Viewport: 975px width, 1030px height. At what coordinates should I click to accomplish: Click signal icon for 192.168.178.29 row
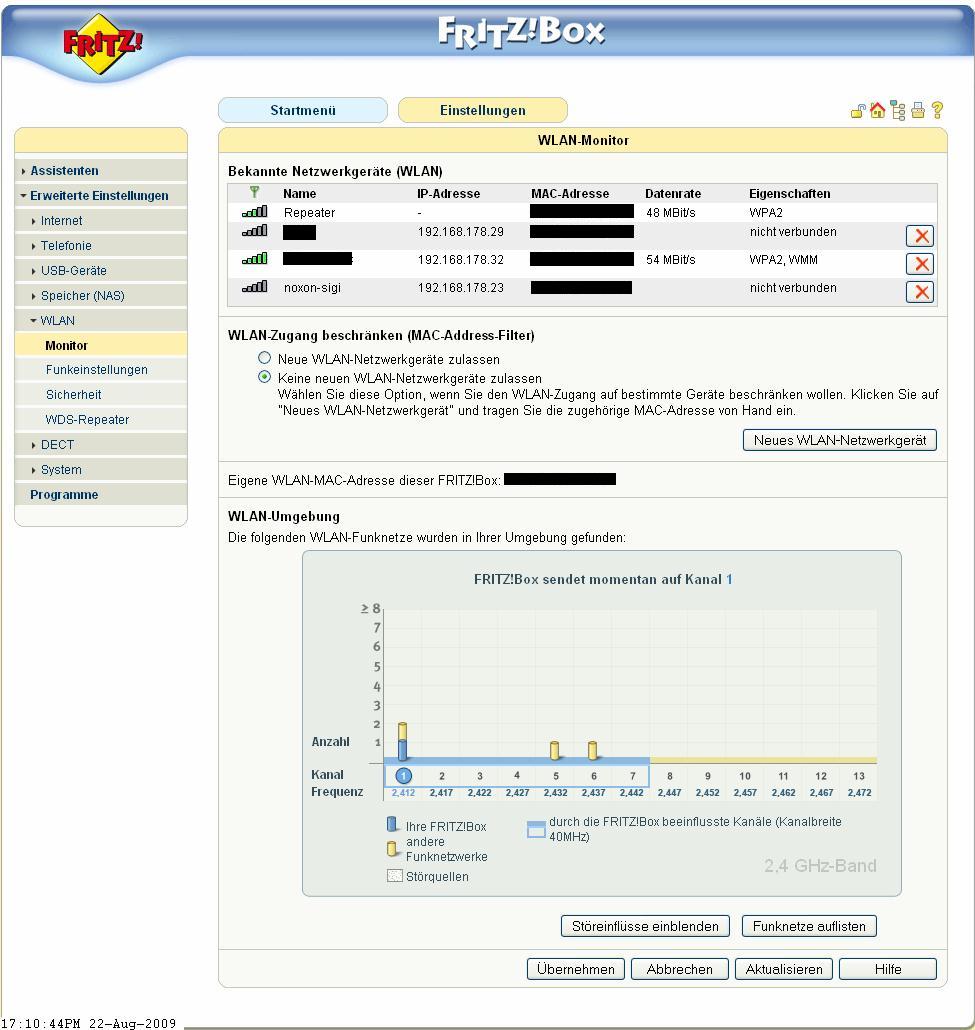point(254,231)
